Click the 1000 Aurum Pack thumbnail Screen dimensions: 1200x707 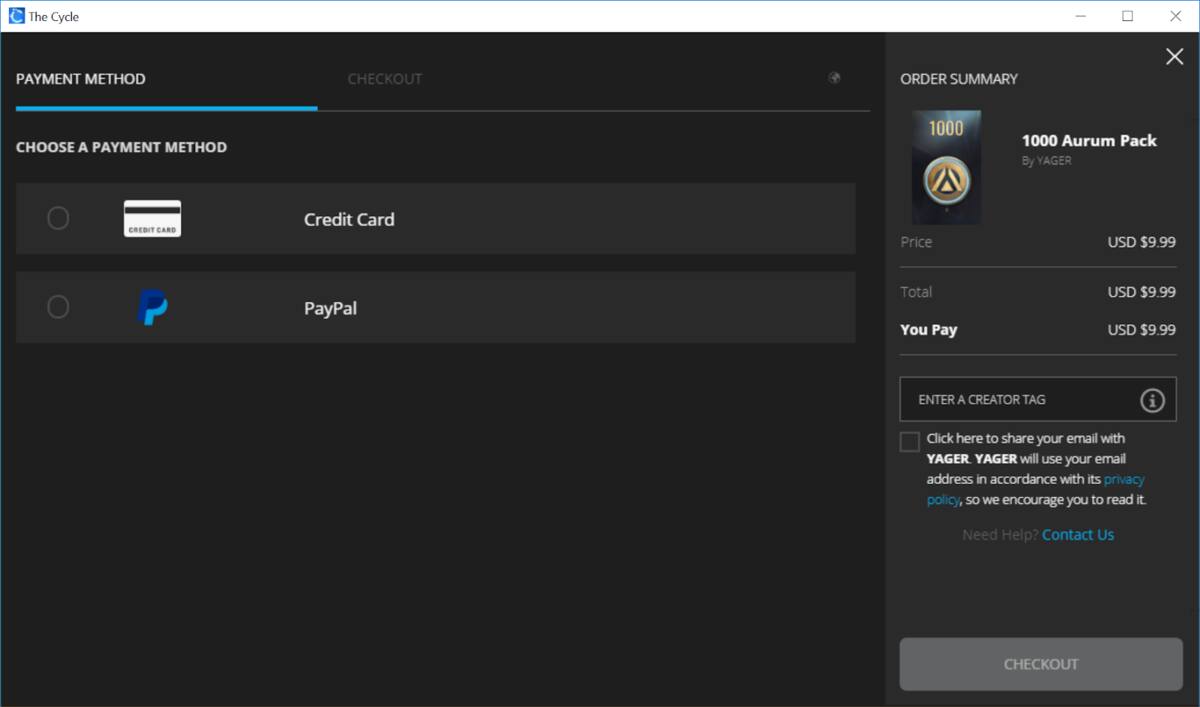946,167
